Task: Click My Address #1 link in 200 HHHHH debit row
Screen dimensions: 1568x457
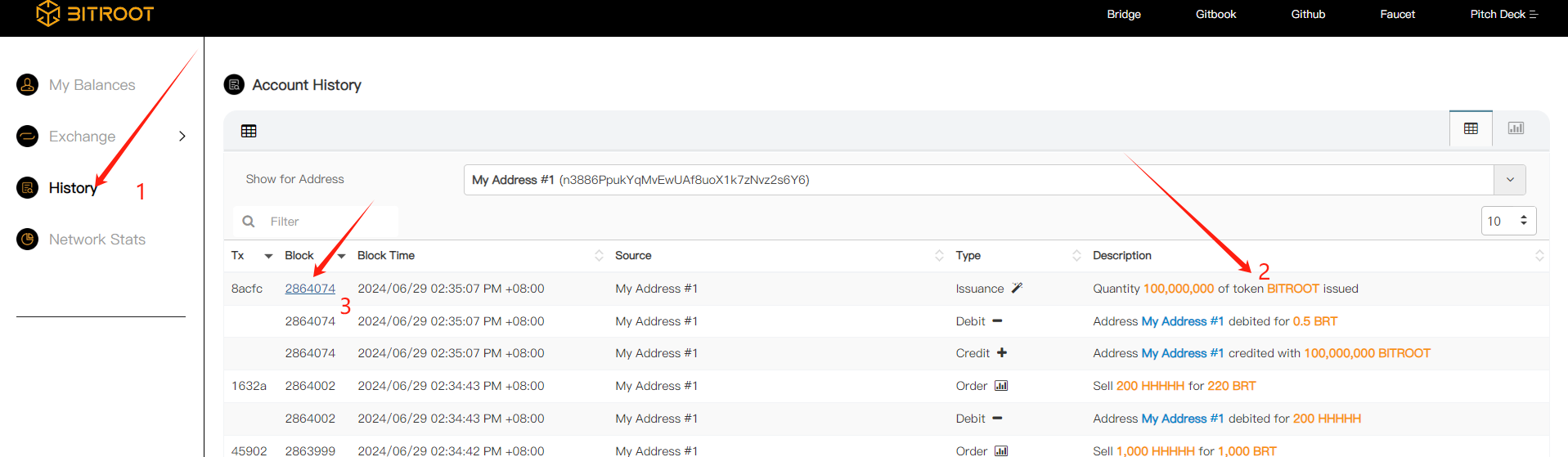Action: coord(1183,419)
